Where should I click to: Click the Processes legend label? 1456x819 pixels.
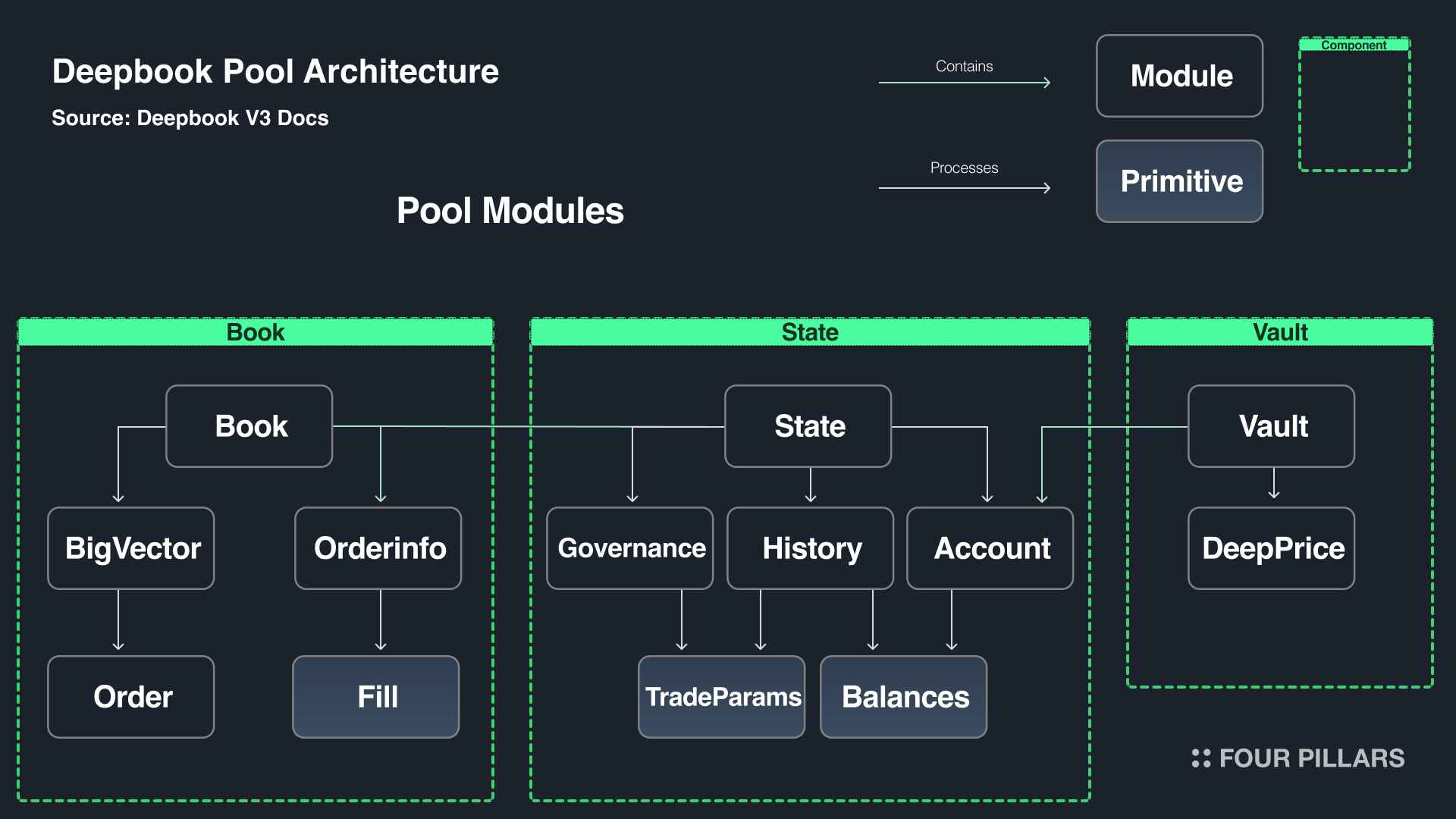(x=964, y=168)
